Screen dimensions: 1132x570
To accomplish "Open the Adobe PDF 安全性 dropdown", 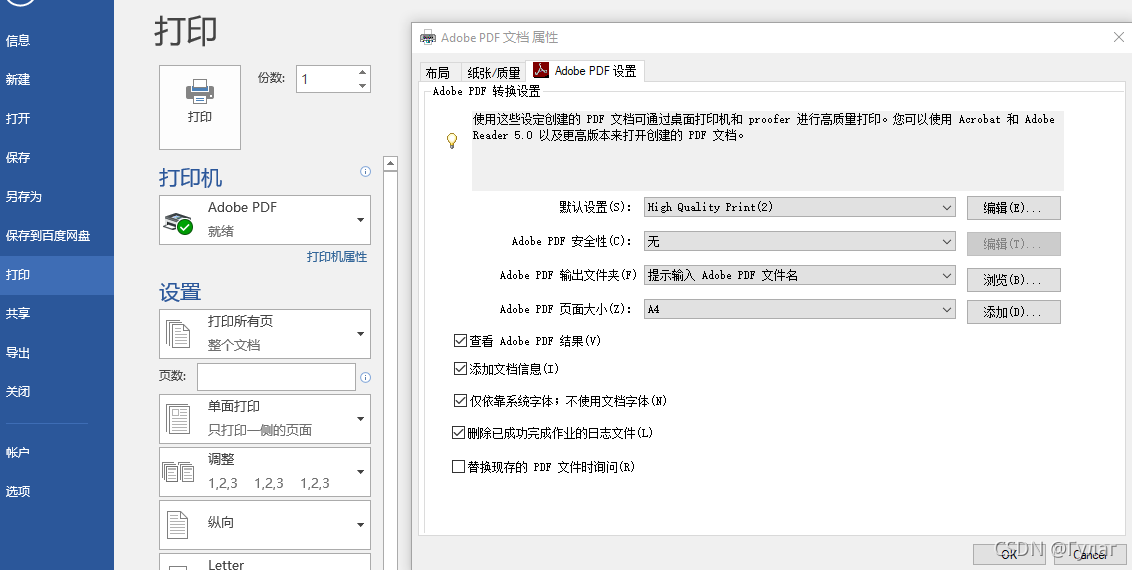I will coord(800,242).
